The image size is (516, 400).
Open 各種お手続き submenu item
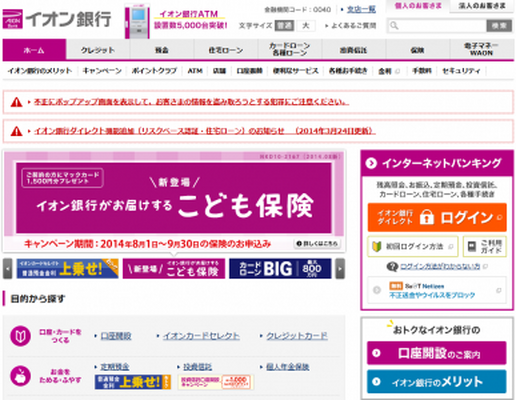[x=348, y=71]
